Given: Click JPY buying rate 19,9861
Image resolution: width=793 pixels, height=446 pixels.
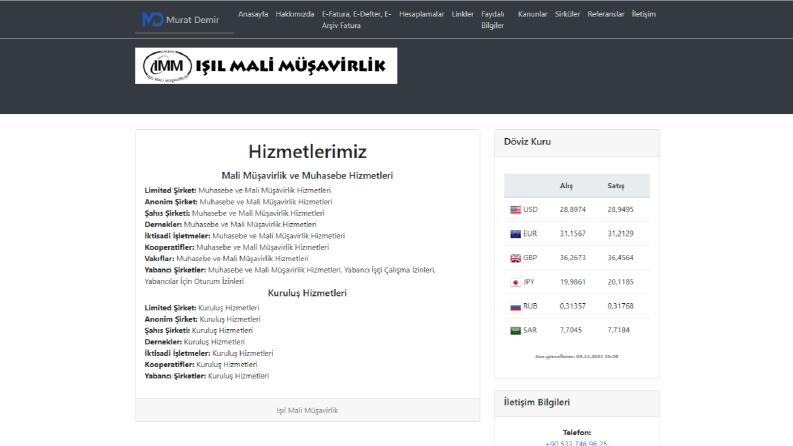Looking at the screenshot, I should click(x=572, y=282).
